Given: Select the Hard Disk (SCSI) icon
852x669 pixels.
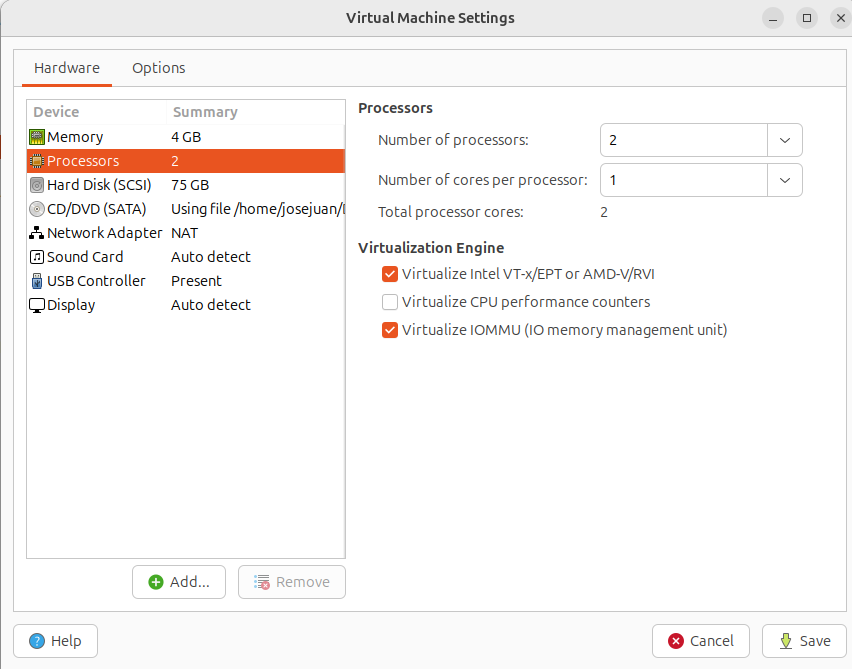Looking at the screenshot, I should pyautogui.click(x=35, y=184).
